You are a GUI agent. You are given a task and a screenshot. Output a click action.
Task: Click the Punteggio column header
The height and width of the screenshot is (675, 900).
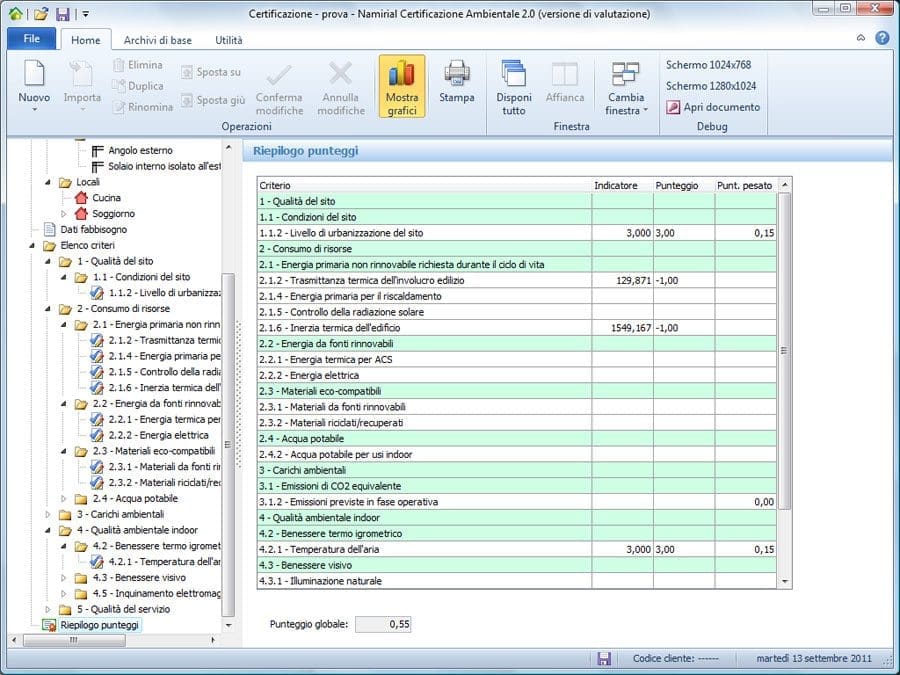[684, 185]
